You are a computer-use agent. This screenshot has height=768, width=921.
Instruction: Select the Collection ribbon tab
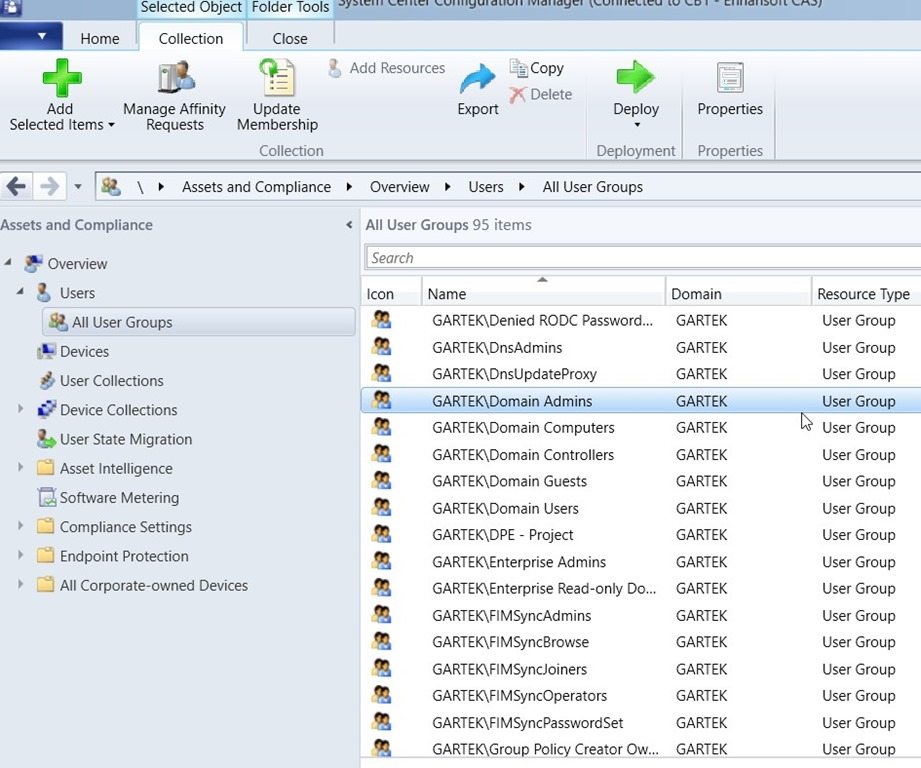(191, 39)
